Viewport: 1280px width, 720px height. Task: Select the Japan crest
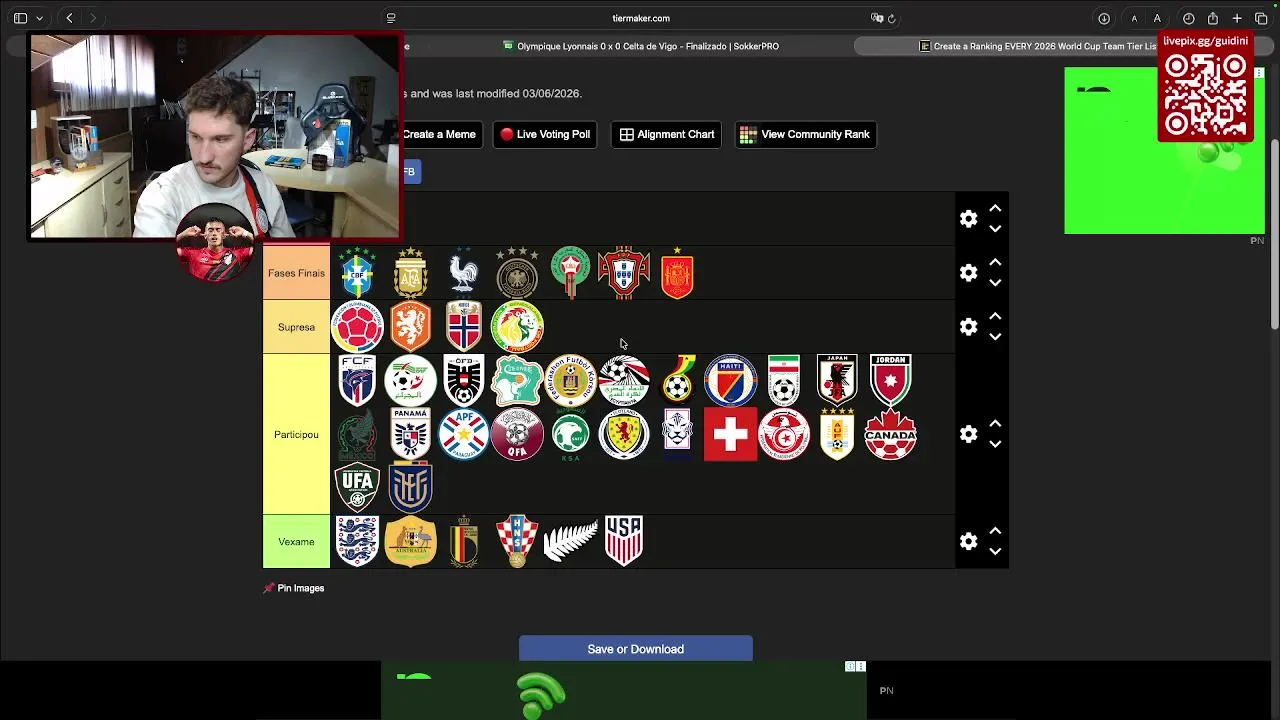[x=837, y=380]
